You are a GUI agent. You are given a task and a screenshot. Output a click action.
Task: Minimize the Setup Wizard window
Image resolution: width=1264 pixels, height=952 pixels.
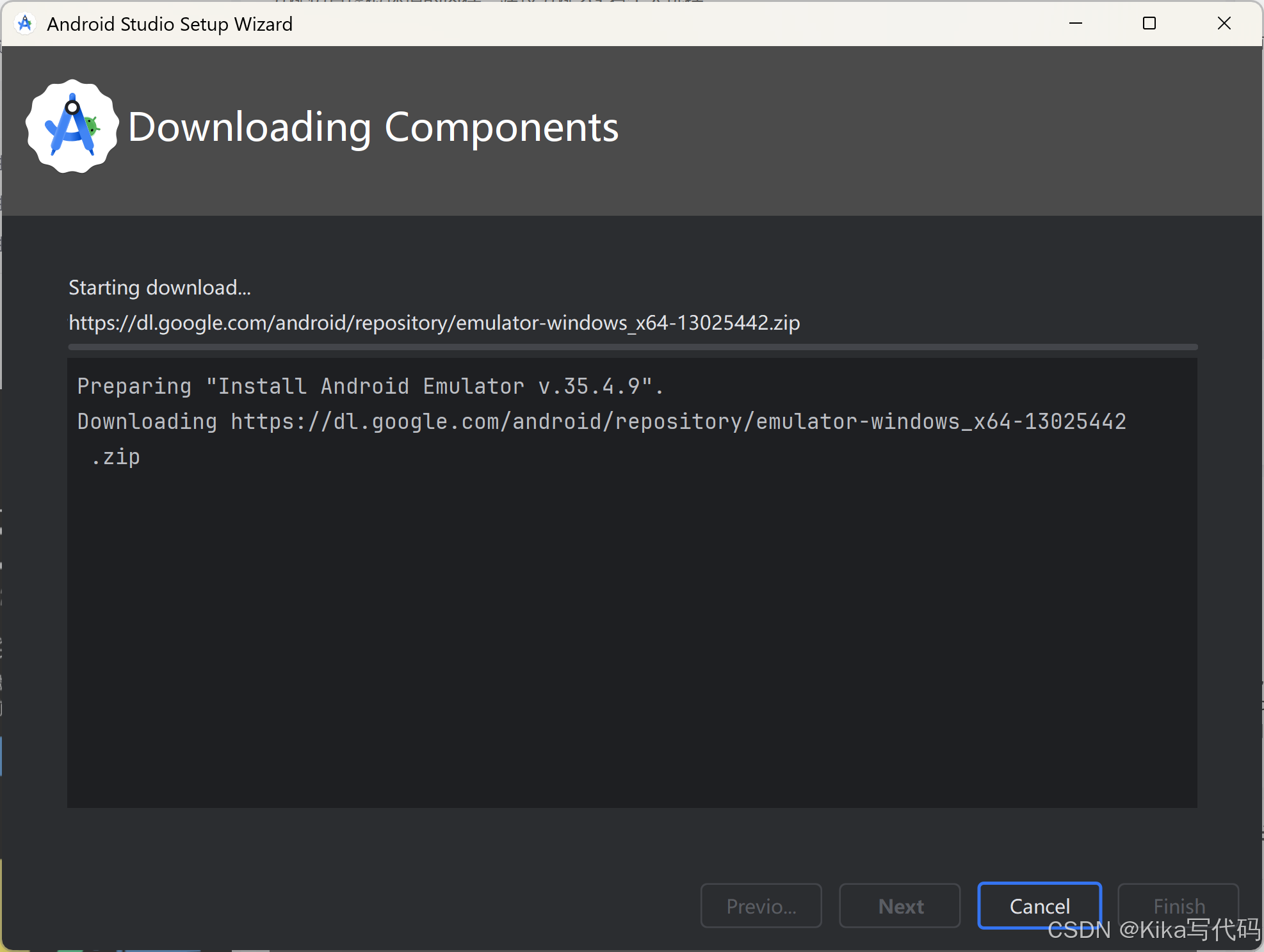coord(1076,24)
